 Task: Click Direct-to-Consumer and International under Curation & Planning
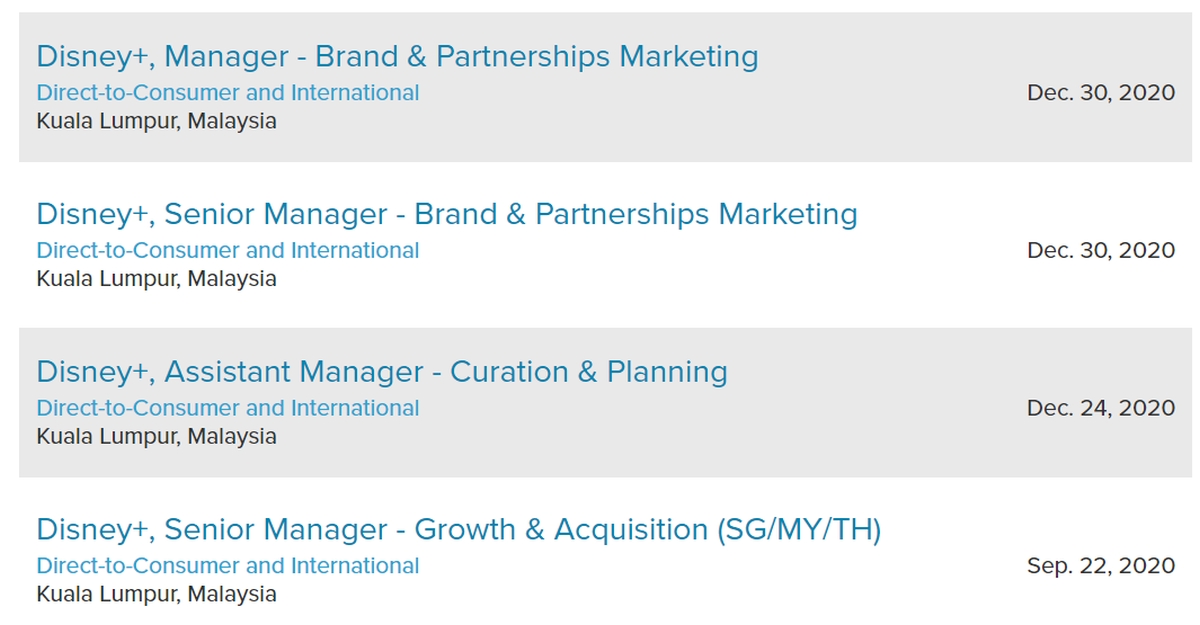click(228, 408)
